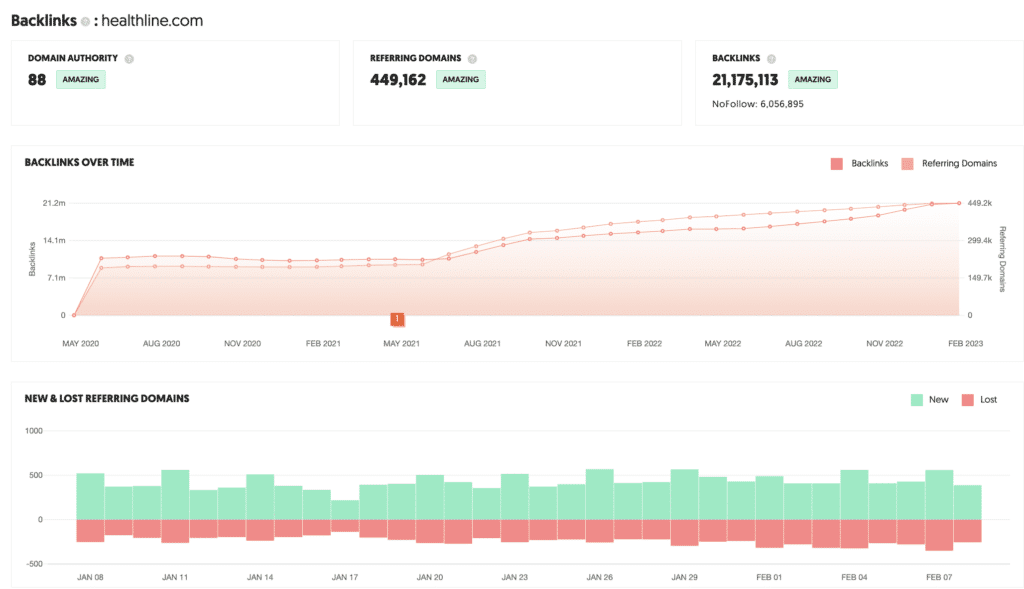
Task: Open the Domain Authority help tooltip icon
Action: pyautogui.click(x=129, y=59)
